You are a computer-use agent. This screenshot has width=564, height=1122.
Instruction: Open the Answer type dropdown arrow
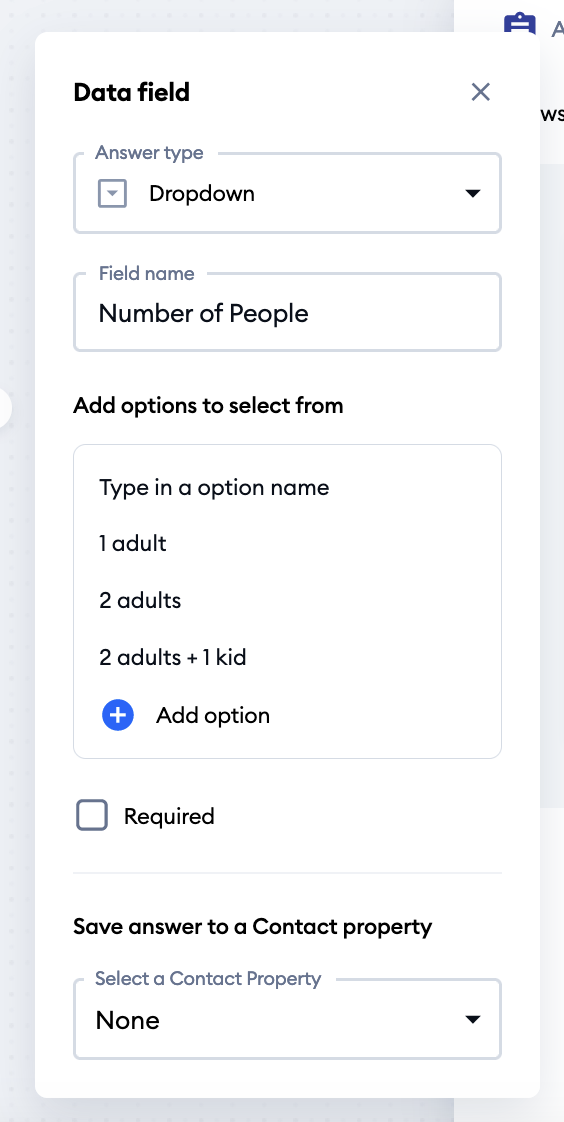(472, 193)
